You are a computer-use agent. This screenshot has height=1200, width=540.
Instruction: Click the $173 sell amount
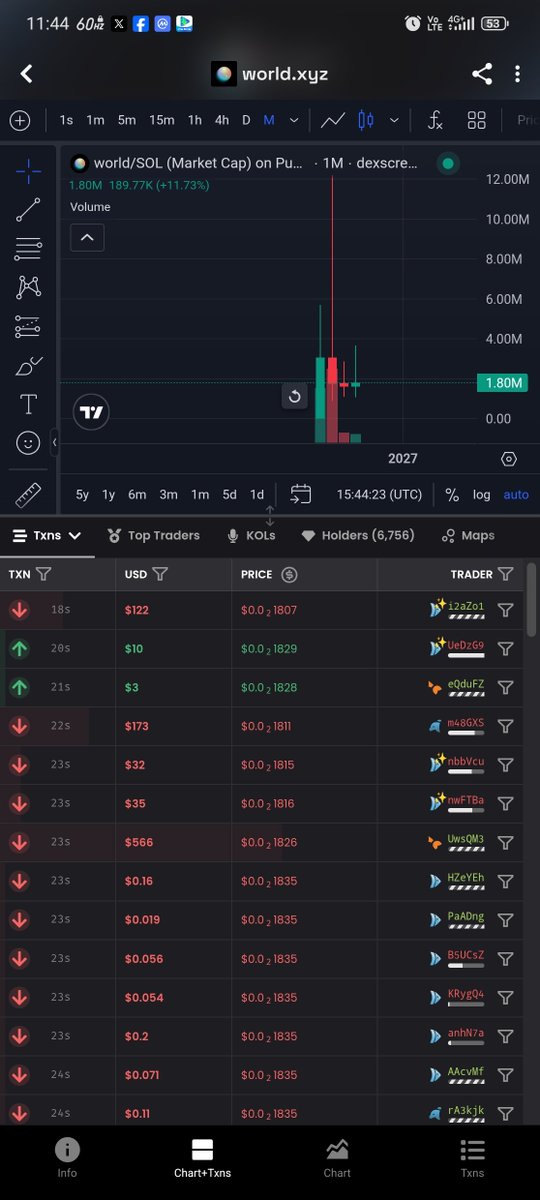point(136,726)
